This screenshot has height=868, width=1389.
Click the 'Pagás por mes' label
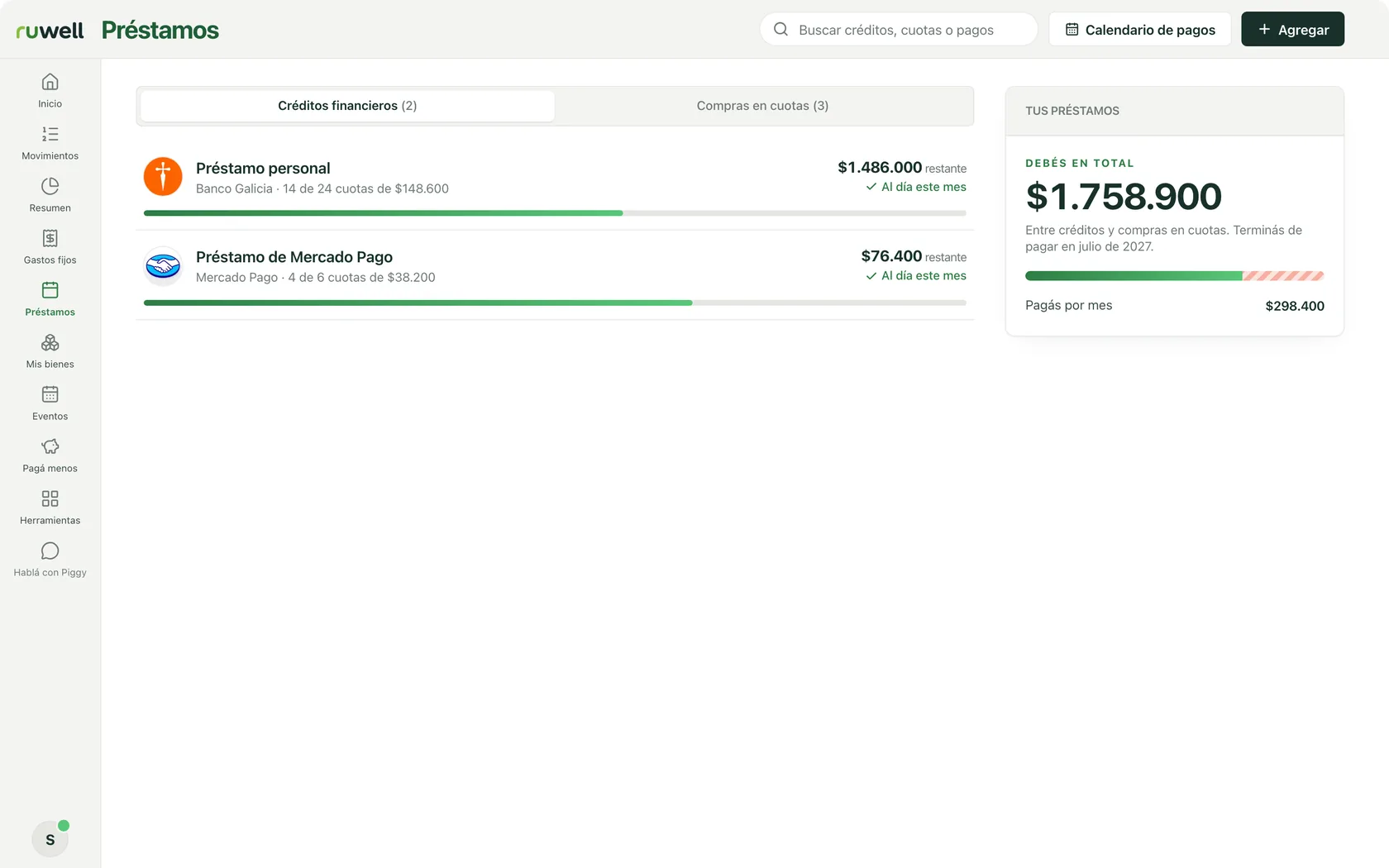point(1069,306)
